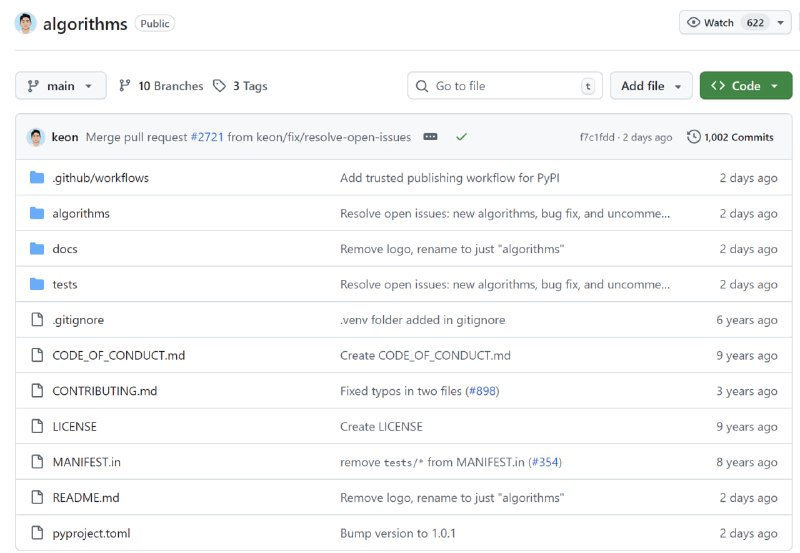The image size is (800, 553).
Task: Open the Watch count dropdown arrow
Action: click(x=780, y=23)
